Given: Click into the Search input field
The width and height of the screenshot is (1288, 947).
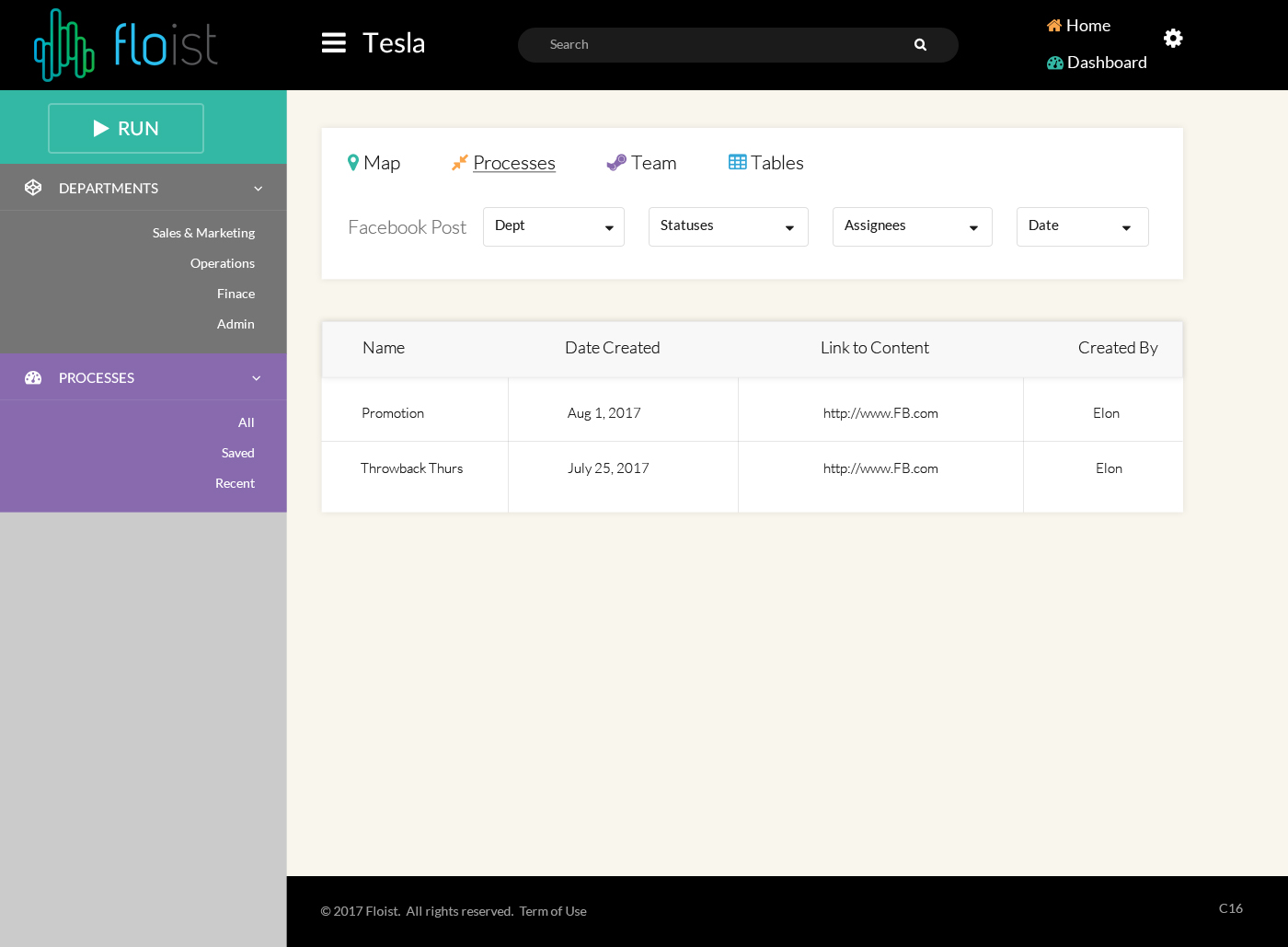Looking at the screenshot, I should [718, 45].
